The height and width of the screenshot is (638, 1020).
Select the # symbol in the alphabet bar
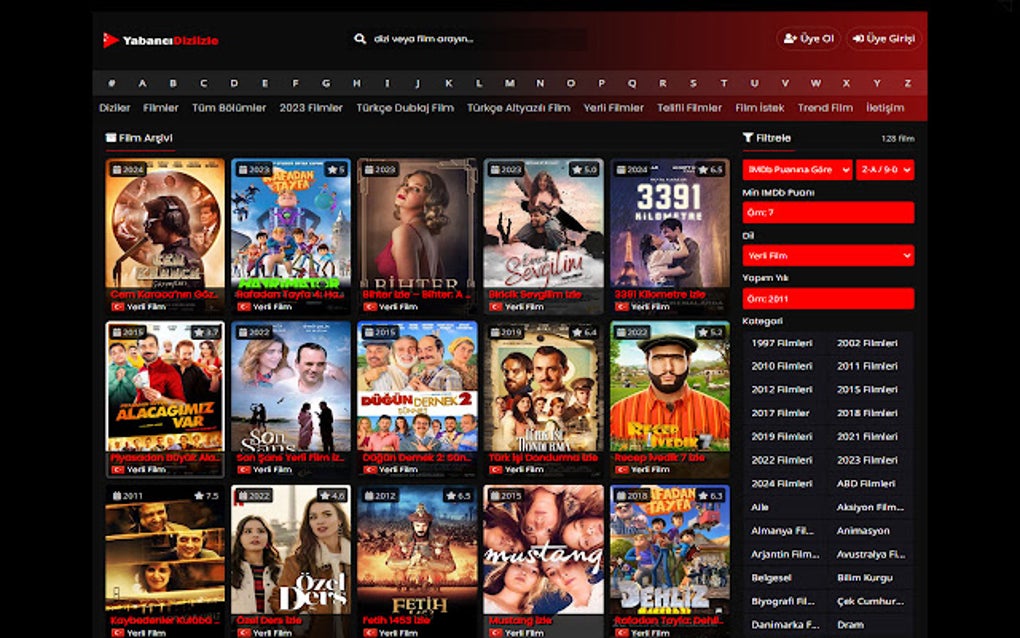tap(111, 83)
